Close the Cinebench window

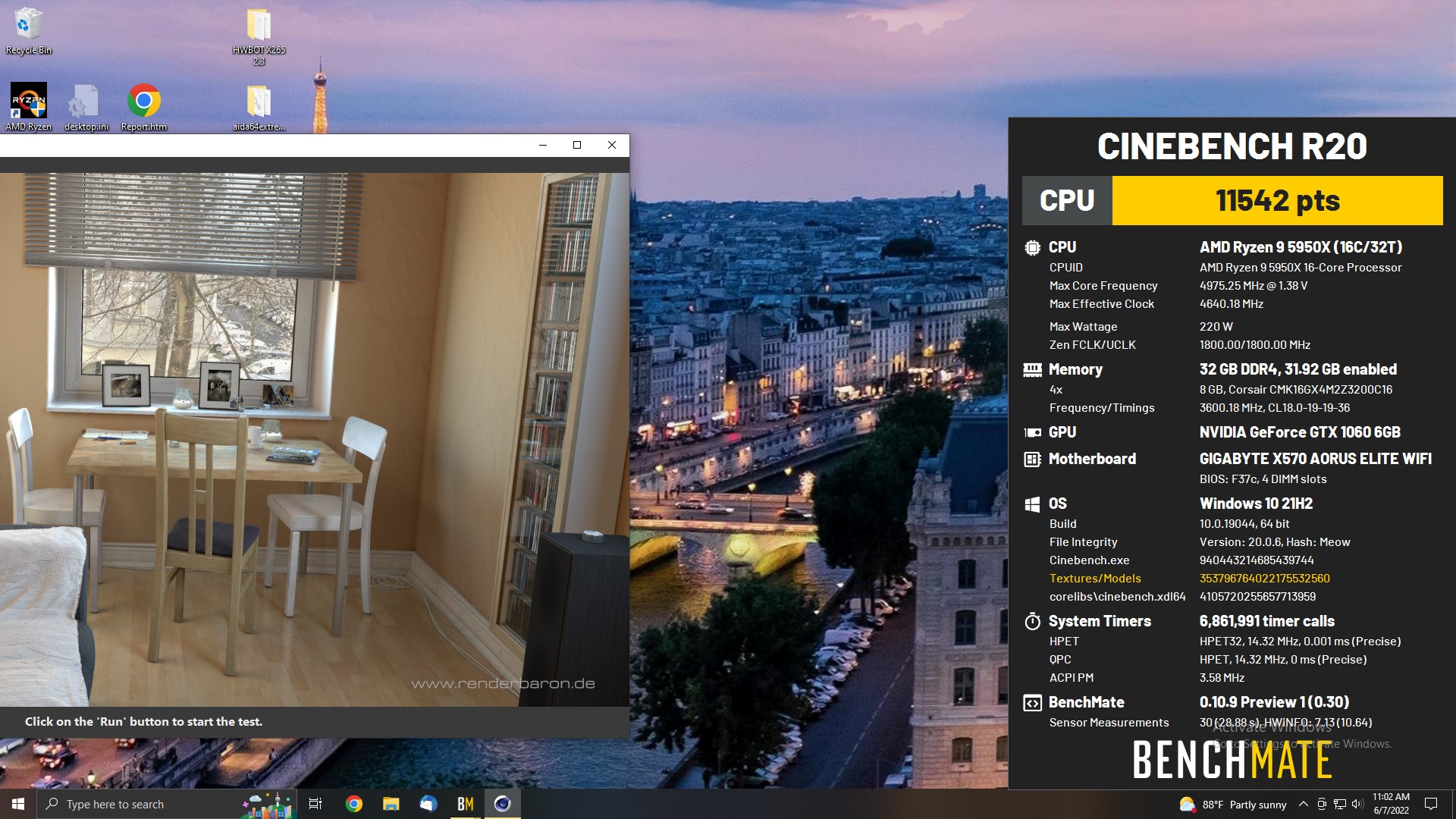(612, 145)
